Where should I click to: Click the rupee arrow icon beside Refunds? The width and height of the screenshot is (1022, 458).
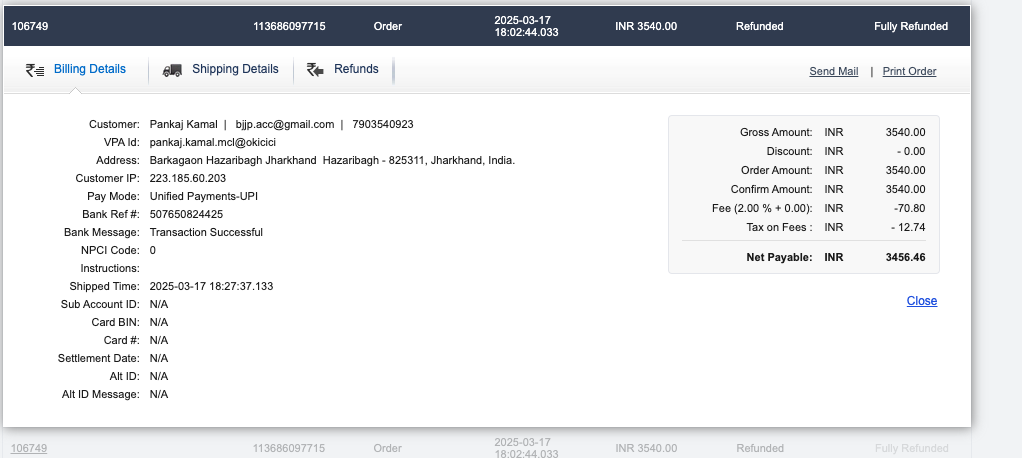click(x=316, y=70)
